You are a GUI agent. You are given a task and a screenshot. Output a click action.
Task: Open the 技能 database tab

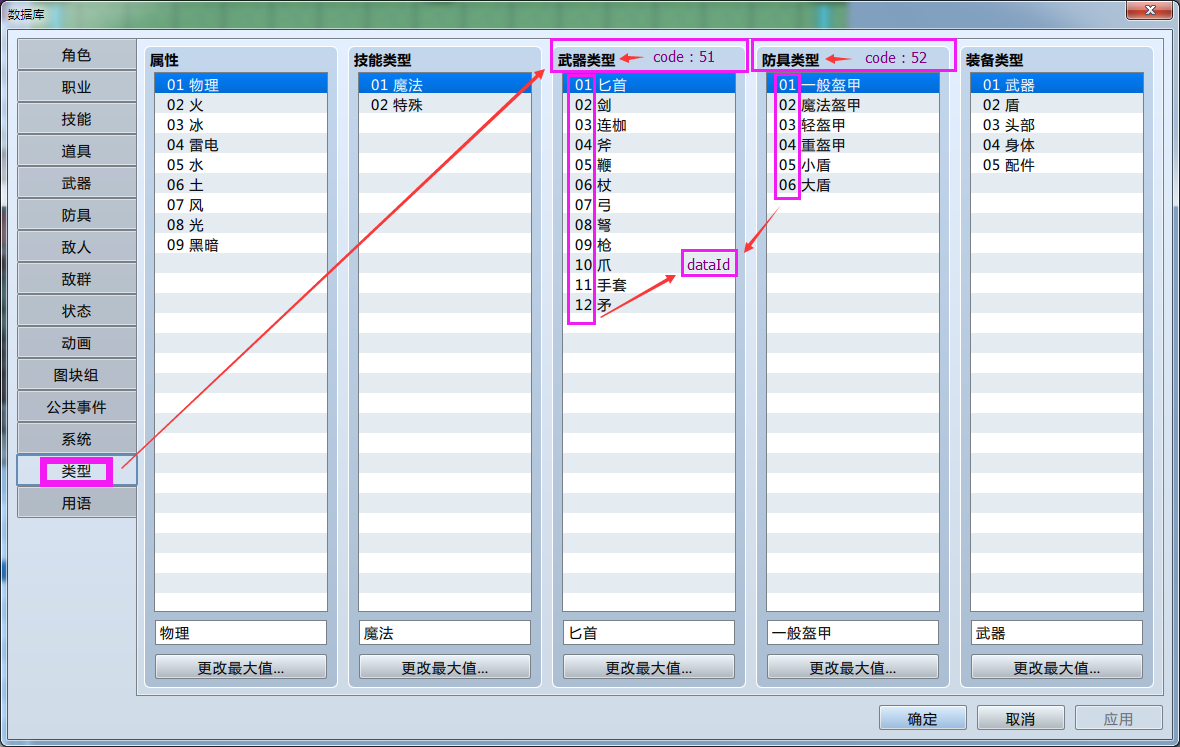tap(76, 120)
